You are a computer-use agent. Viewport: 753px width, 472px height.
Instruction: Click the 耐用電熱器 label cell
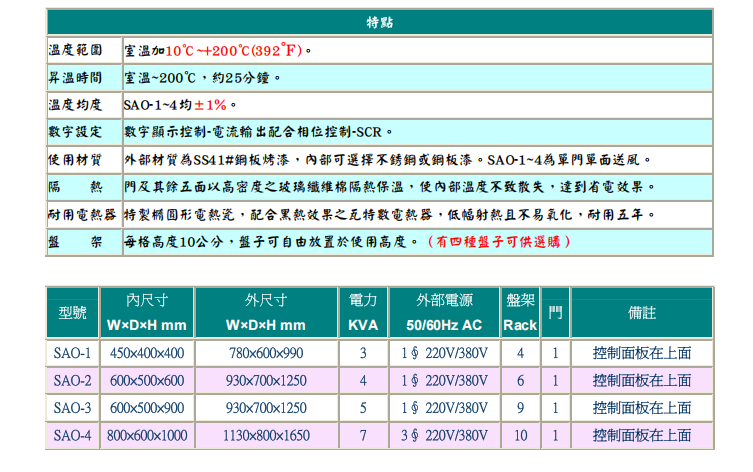click(82, 215)
